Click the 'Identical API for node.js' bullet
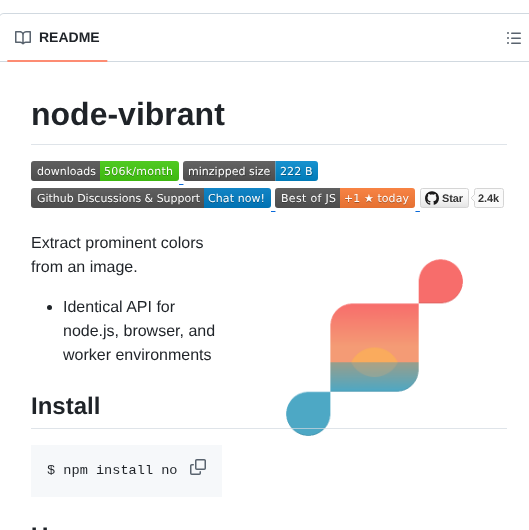529x530 pixels. [139, 331]
